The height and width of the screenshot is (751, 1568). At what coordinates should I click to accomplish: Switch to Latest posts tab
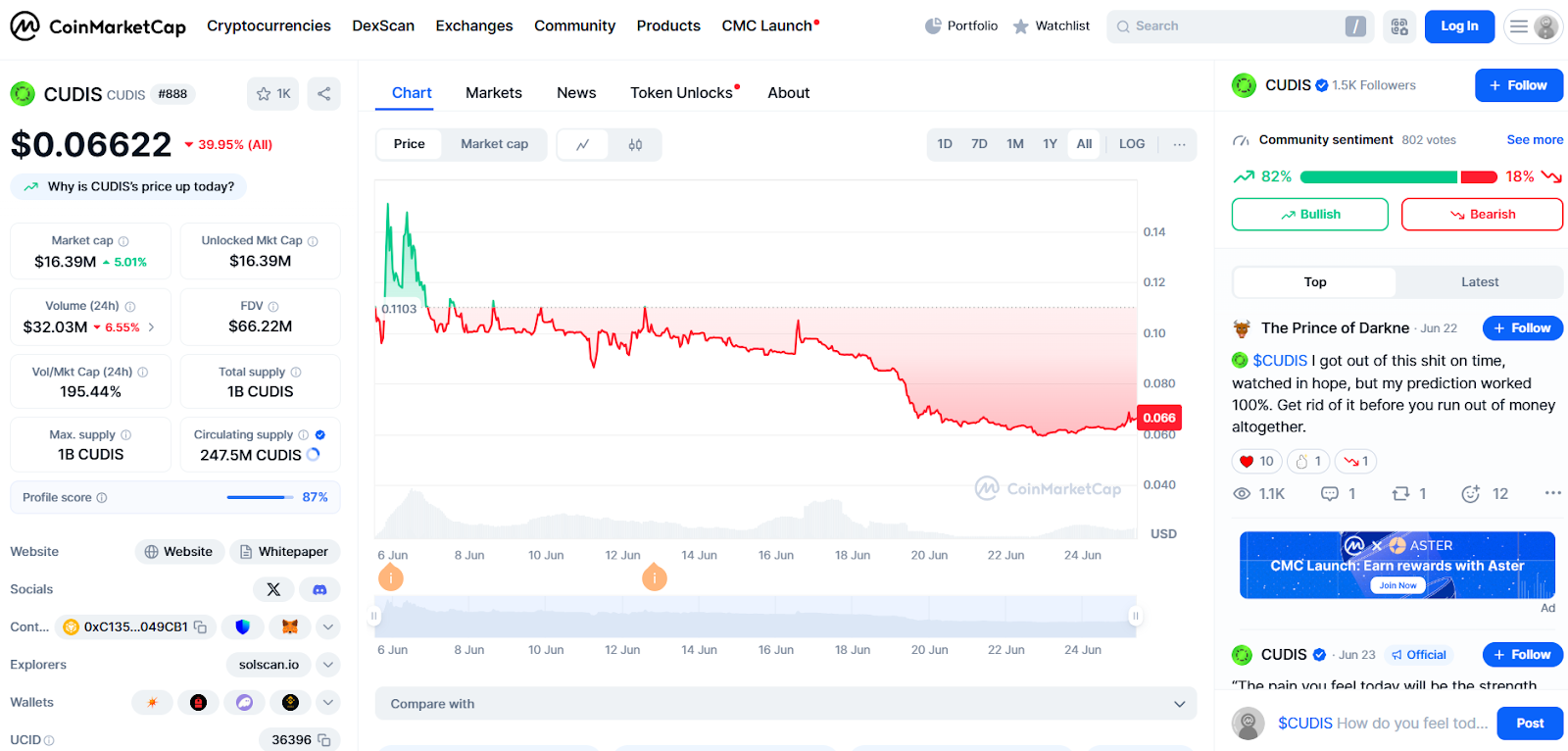click(1480, 282)
